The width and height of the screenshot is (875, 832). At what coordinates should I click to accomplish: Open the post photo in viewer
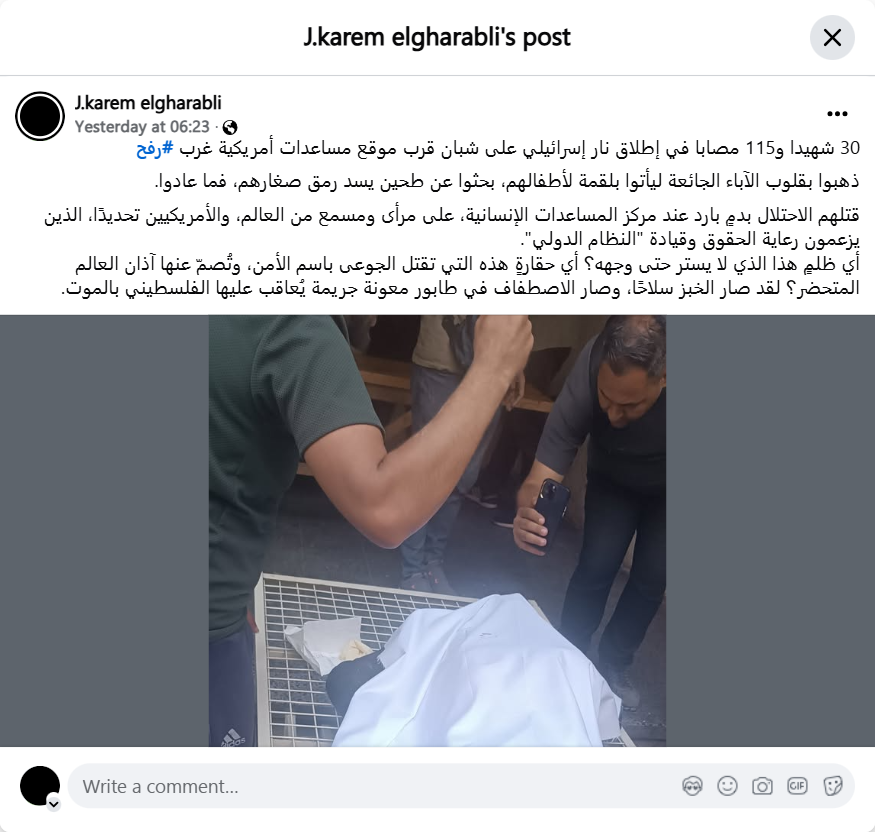[x=437, y=531]
